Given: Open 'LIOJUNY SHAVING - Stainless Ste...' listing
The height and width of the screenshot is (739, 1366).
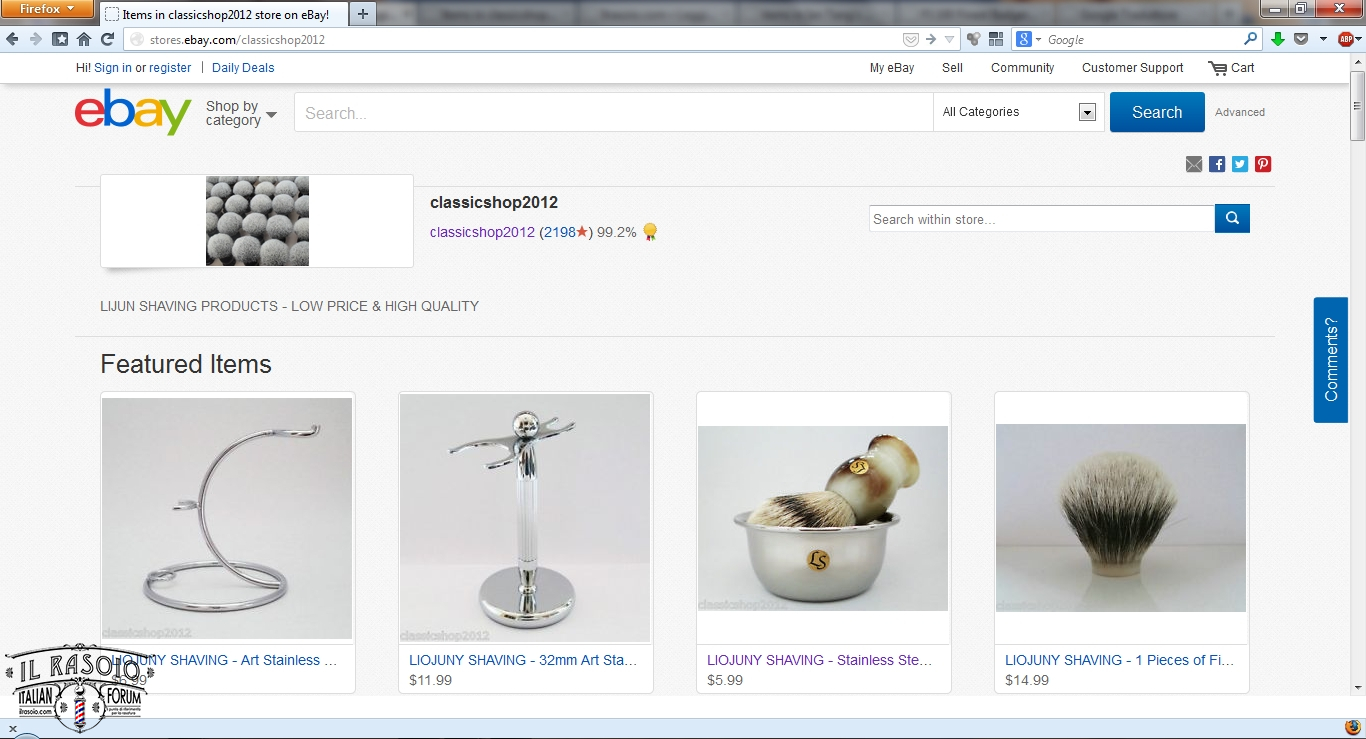Looking at the screenshot, I should point(820,660).
